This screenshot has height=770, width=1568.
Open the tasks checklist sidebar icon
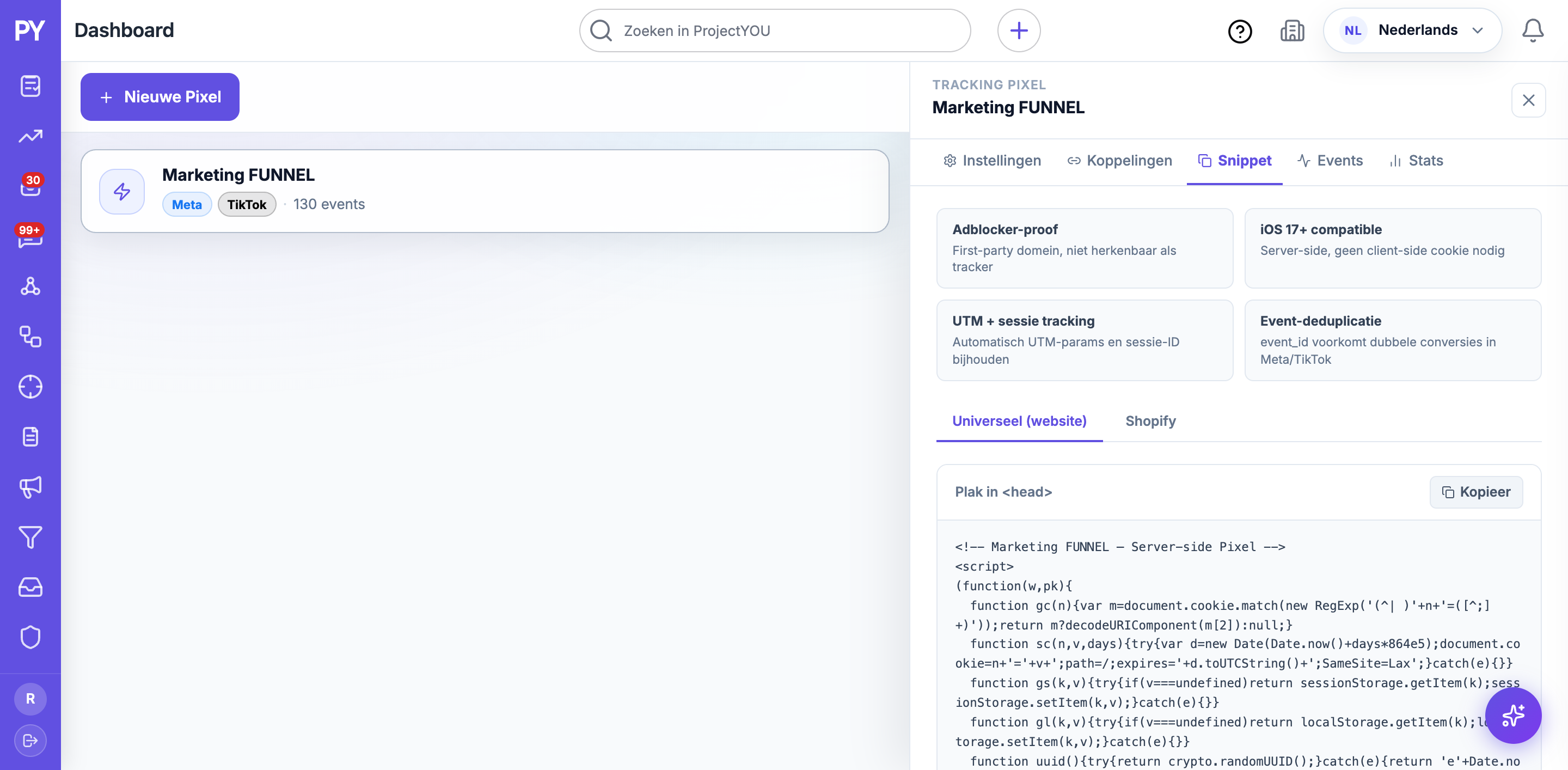[x=30, y=86]
